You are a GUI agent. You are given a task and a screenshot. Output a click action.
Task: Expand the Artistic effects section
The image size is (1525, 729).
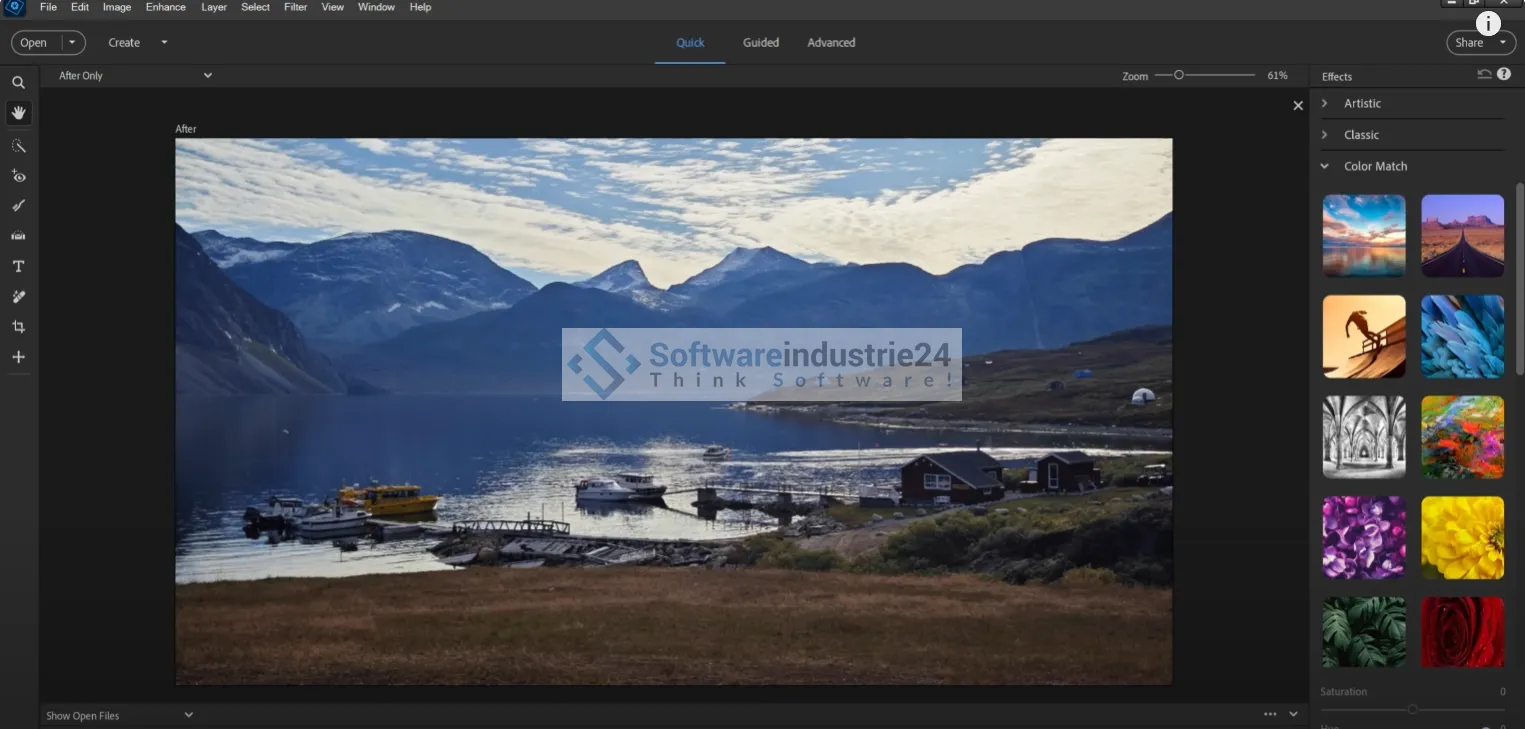[1362, 104]
